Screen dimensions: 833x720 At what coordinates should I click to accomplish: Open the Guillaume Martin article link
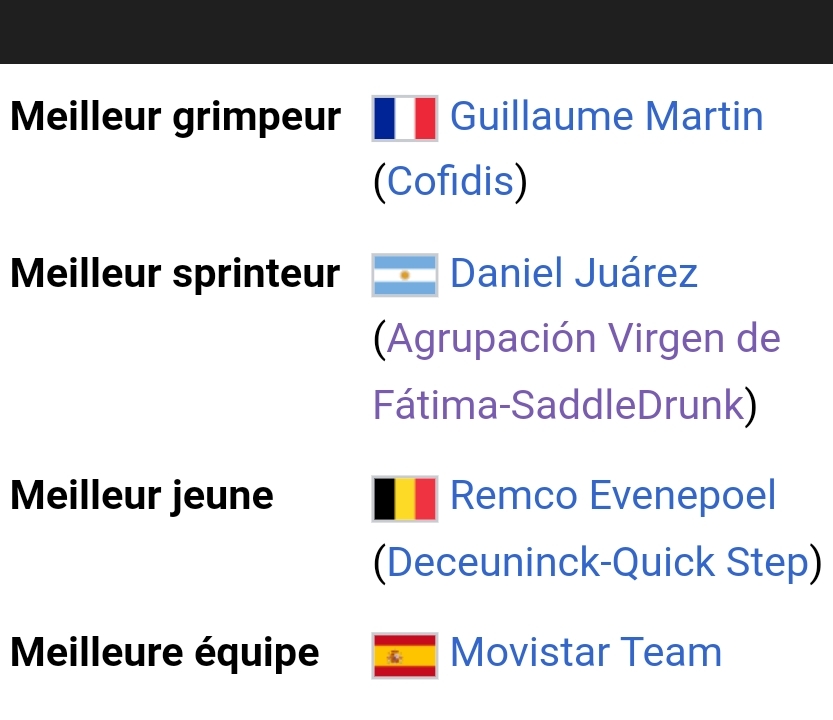[606, 117]
